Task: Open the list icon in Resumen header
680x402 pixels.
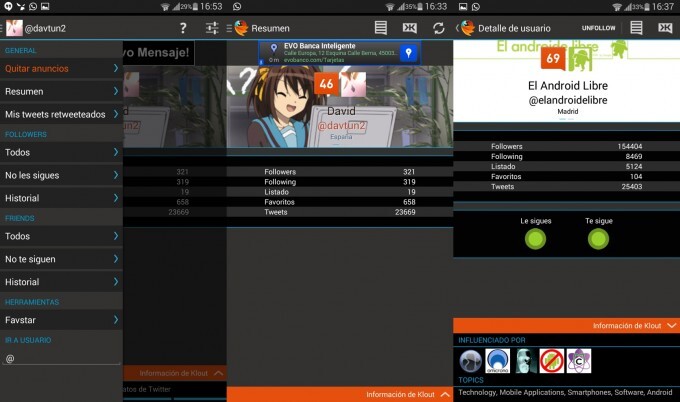Action: tap(381, 28)
